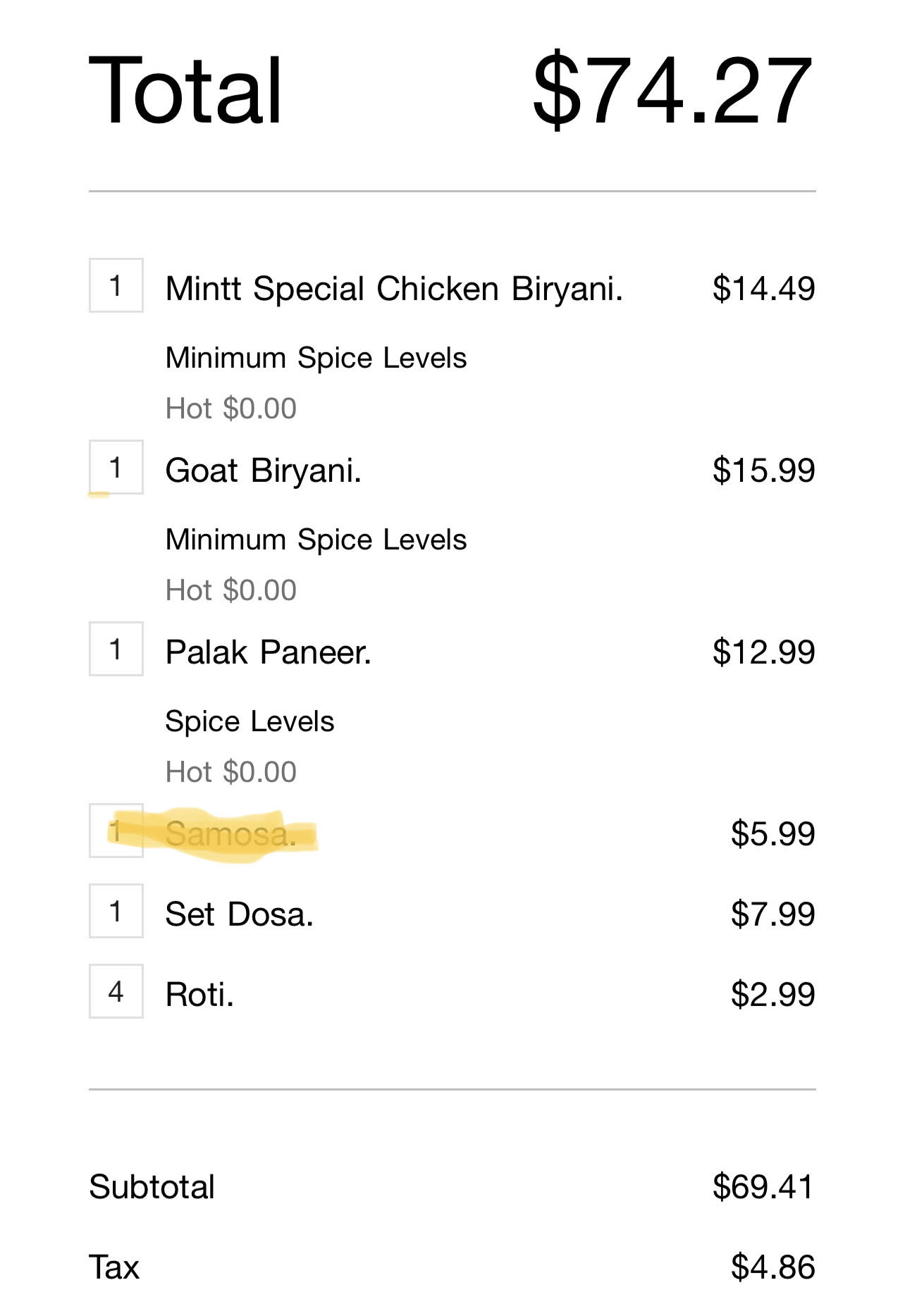This screenshot has height=1316, width=905.
Task: Click the $5.99 Samosa price
Action: coord(772,833)
